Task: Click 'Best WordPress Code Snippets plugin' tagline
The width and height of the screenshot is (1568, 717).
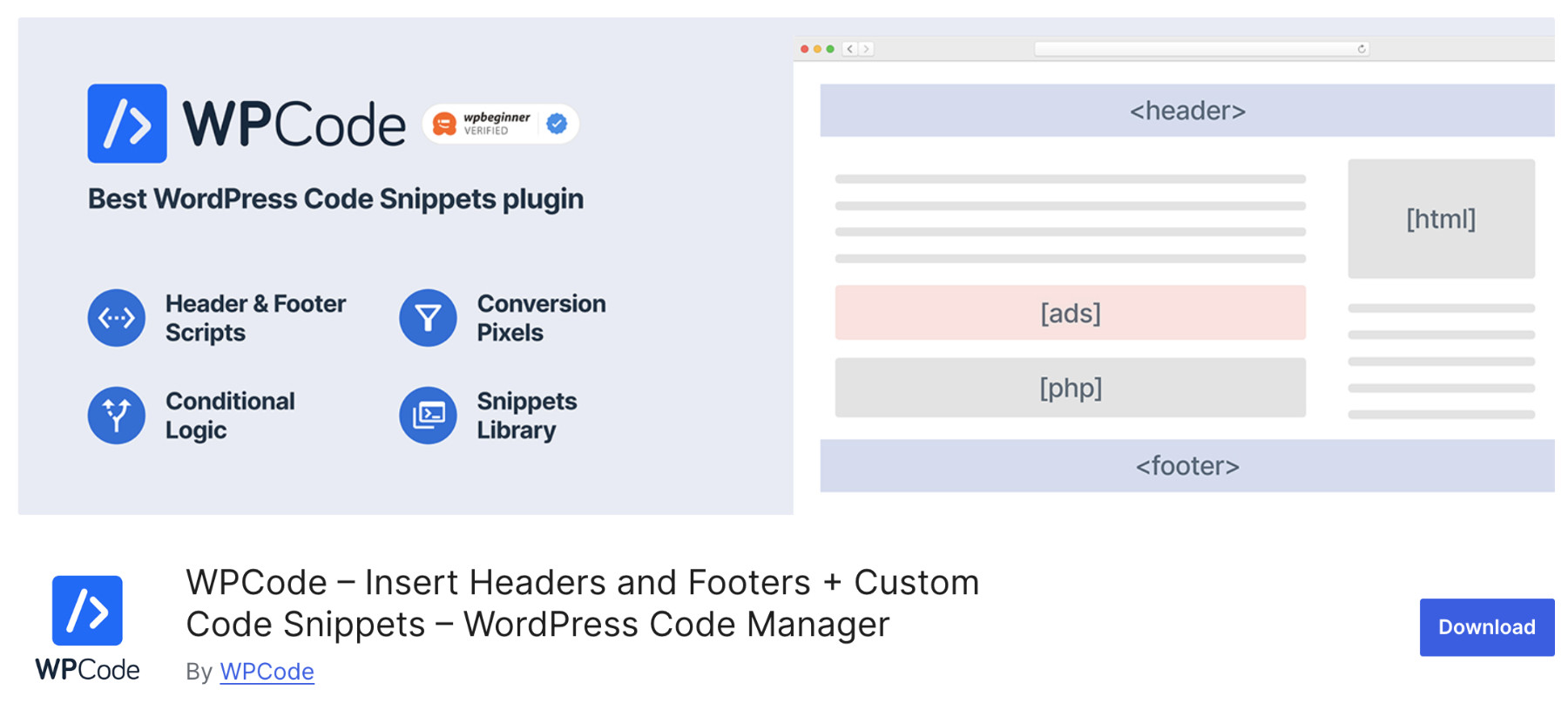Action: pos(335,199)
